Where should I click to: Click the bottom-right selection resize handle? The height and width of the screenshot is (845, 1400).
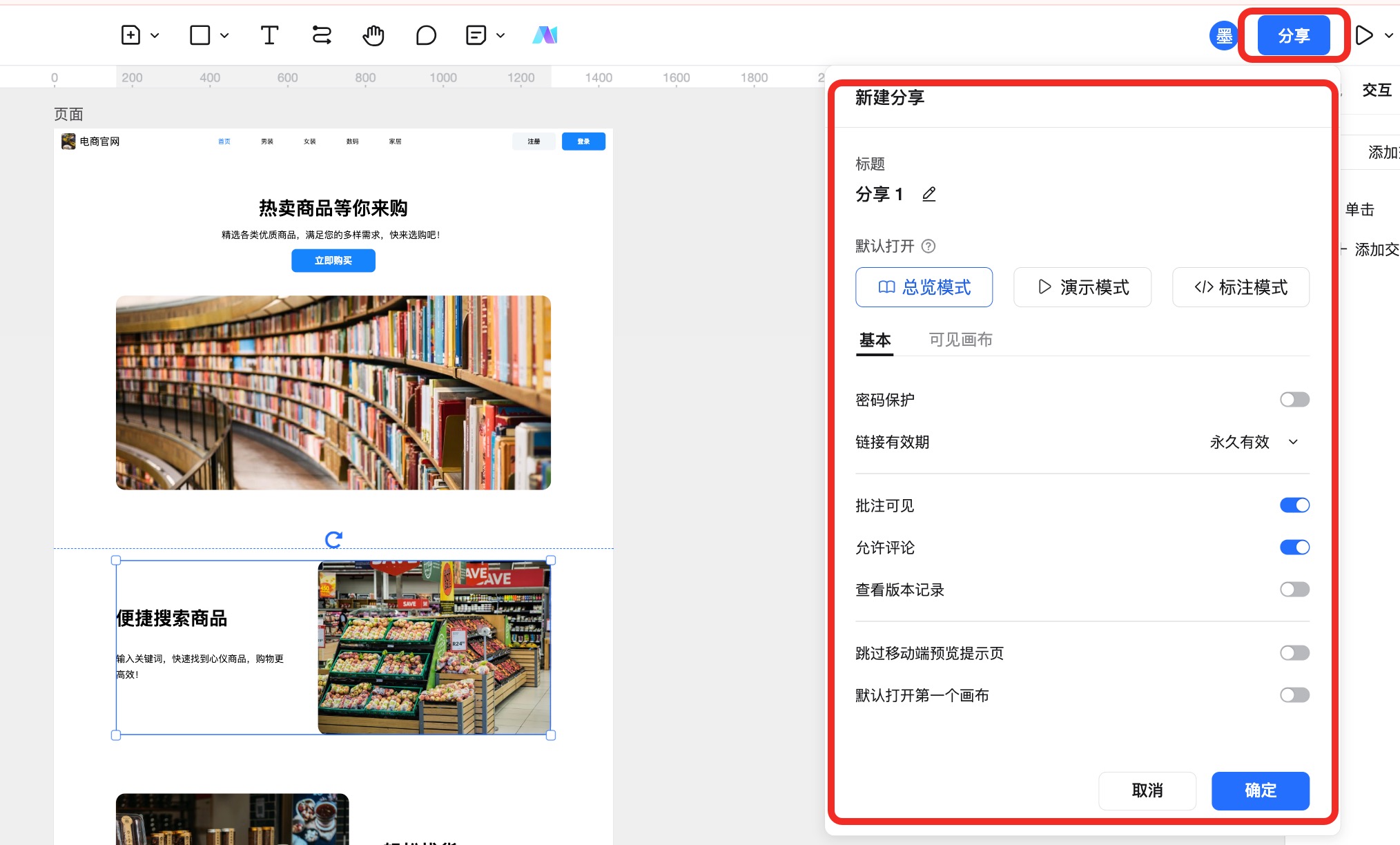pyautogui.click(x=551, y=735)
